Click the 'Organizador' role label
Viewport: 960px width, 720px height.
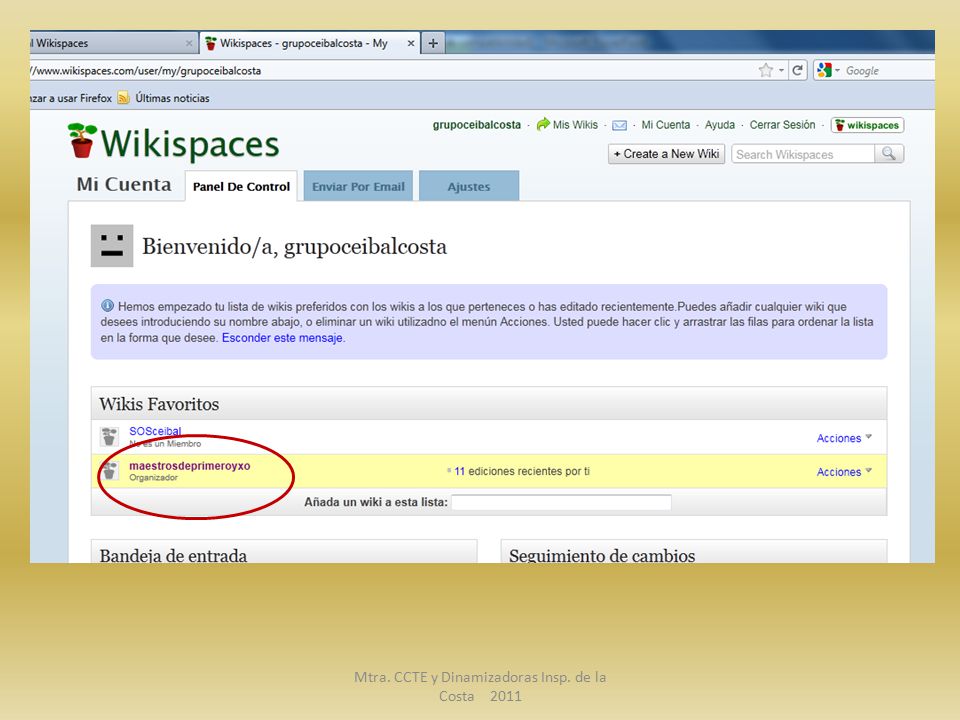coord(153,478)
